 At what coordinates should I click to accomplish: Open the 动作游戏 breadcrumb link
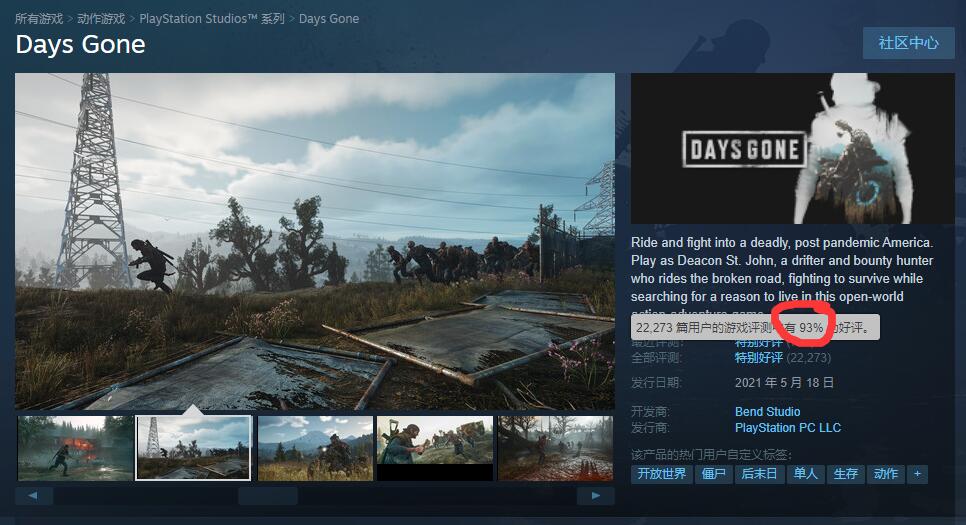point(101,19)
